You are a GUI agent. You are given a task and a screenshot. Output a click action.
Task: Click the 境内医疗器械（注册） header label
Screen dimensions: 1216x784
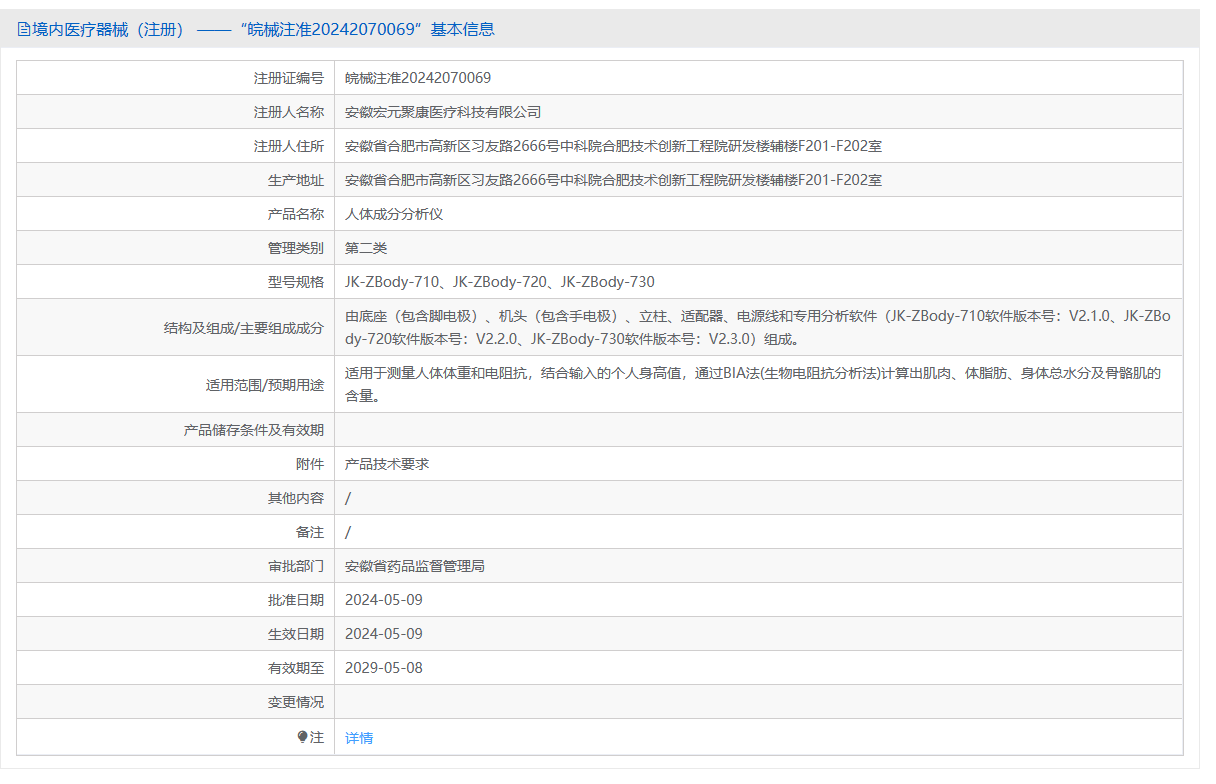click(x=100, y=29)
